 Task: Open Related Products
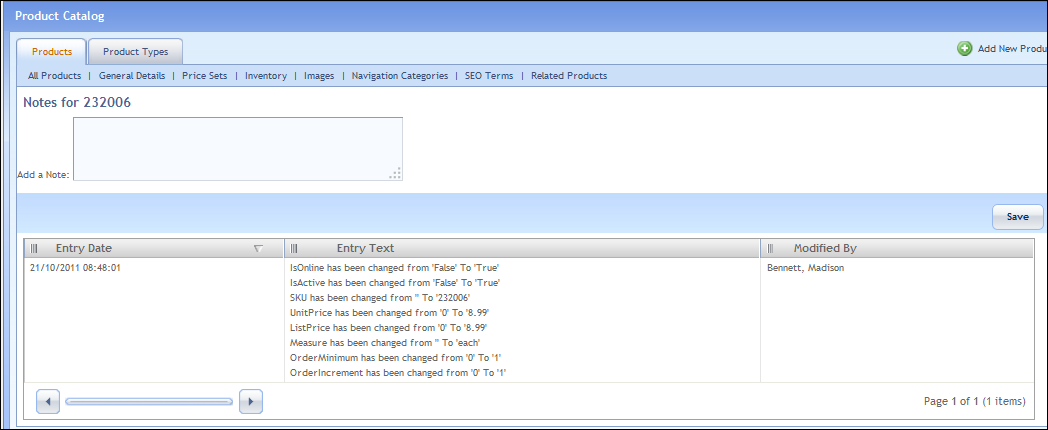(569, 76)
